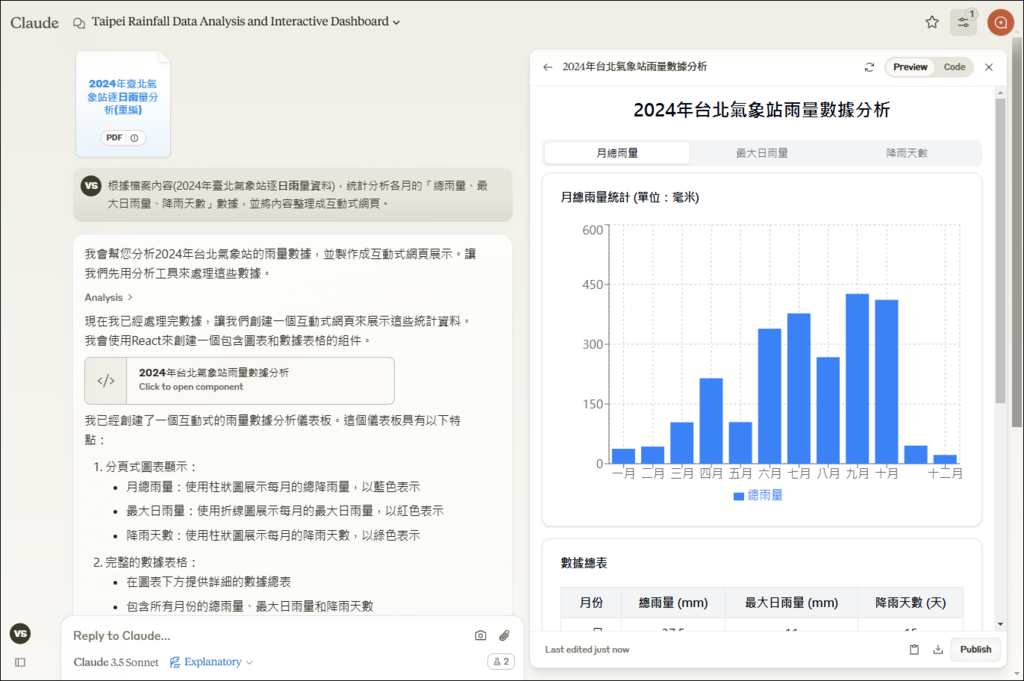Open the 2024年台北氣象站雨量數據分析 component card
Image resolution: width=1024 pixels, height=681 pixels.
239,381
